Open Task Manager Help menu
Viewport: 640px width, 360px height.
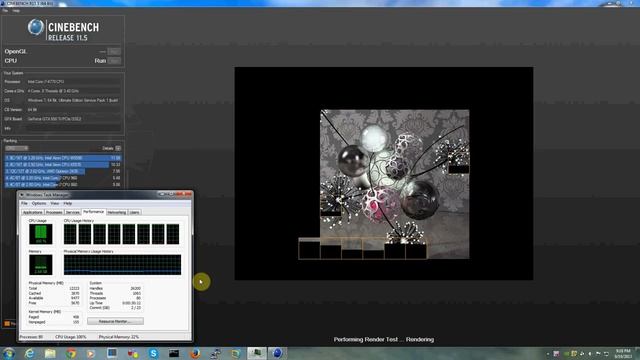click(x=68, y=203)
